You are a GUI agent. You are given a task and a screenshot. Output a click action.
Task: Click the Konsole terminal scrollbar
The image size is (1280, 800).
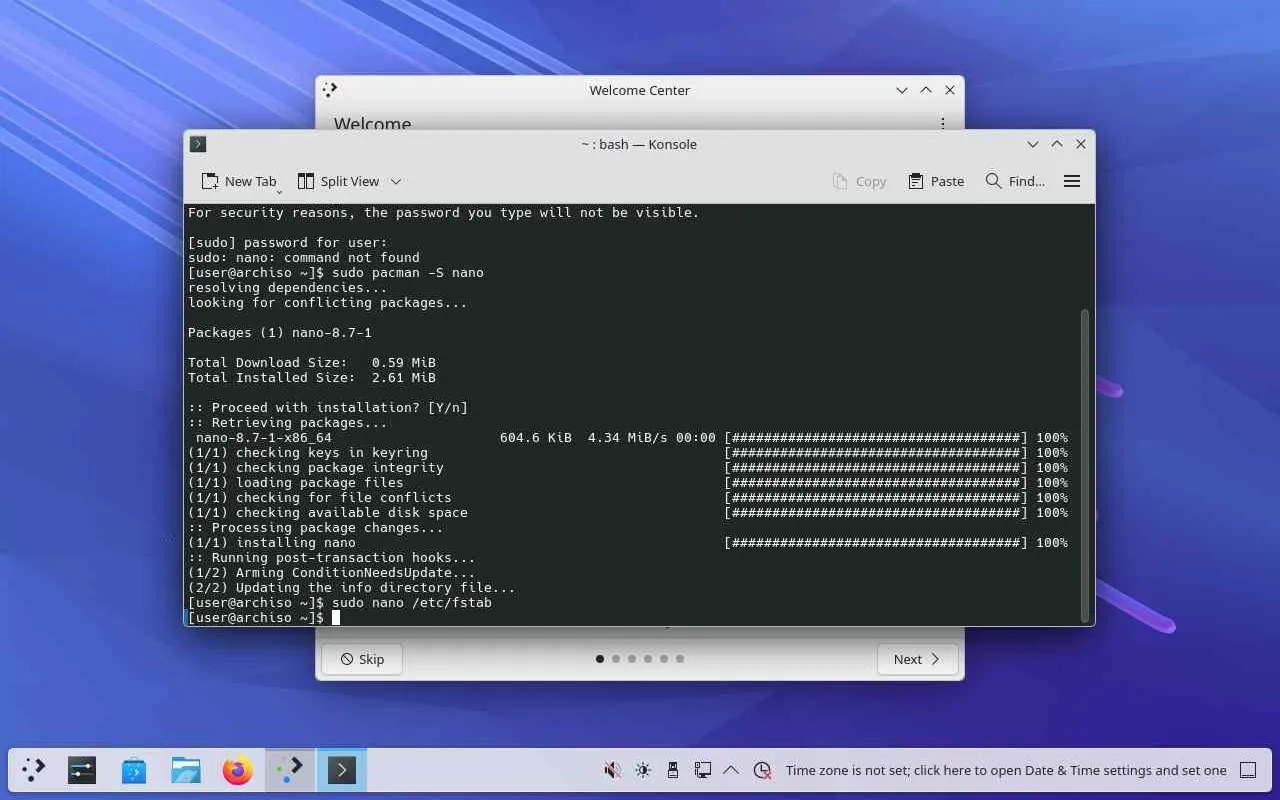click(x=1085, y=465)
